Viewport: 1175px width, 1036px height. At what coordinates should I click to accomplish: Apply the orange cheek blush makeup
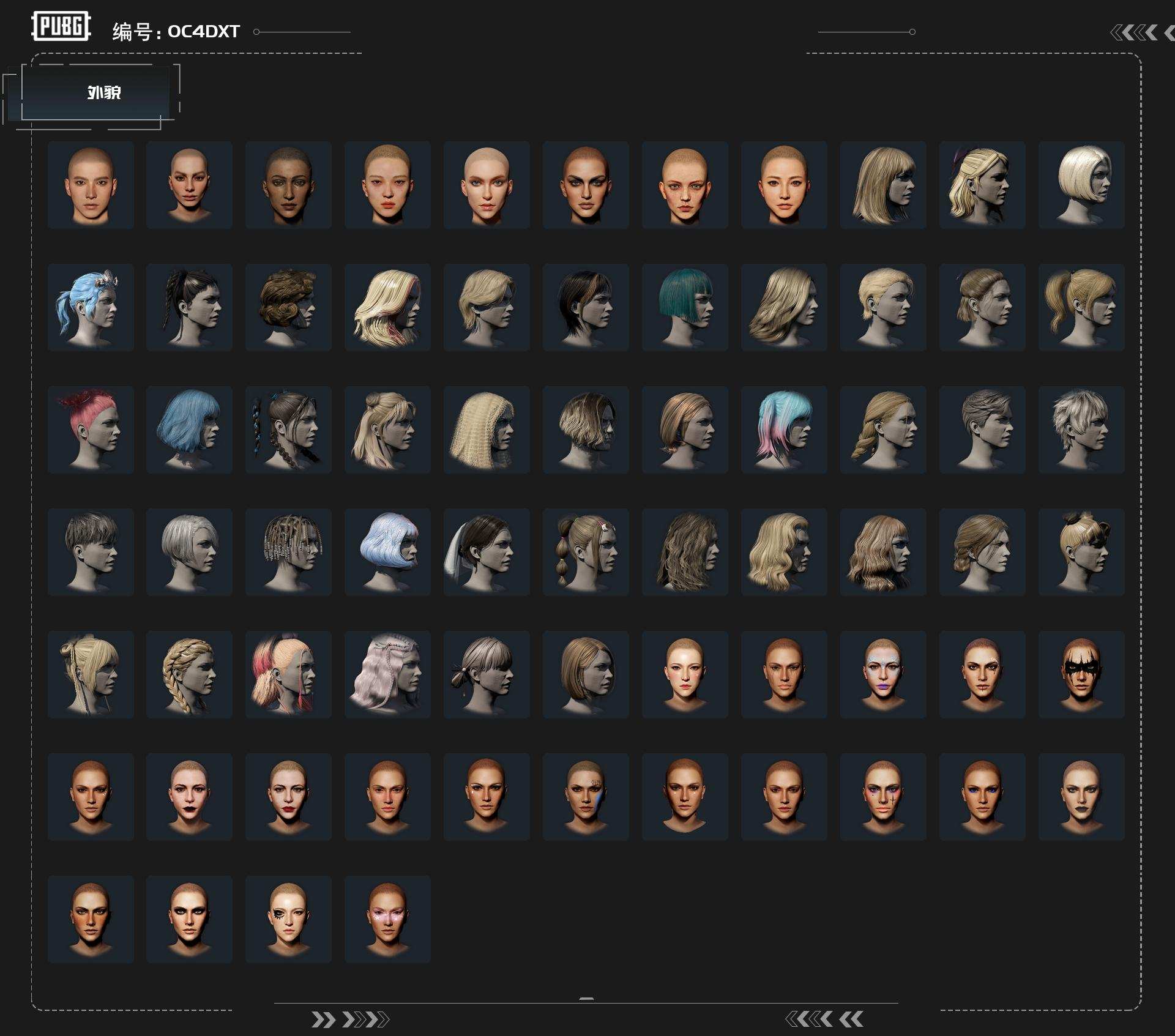click(x=91, y=919)
